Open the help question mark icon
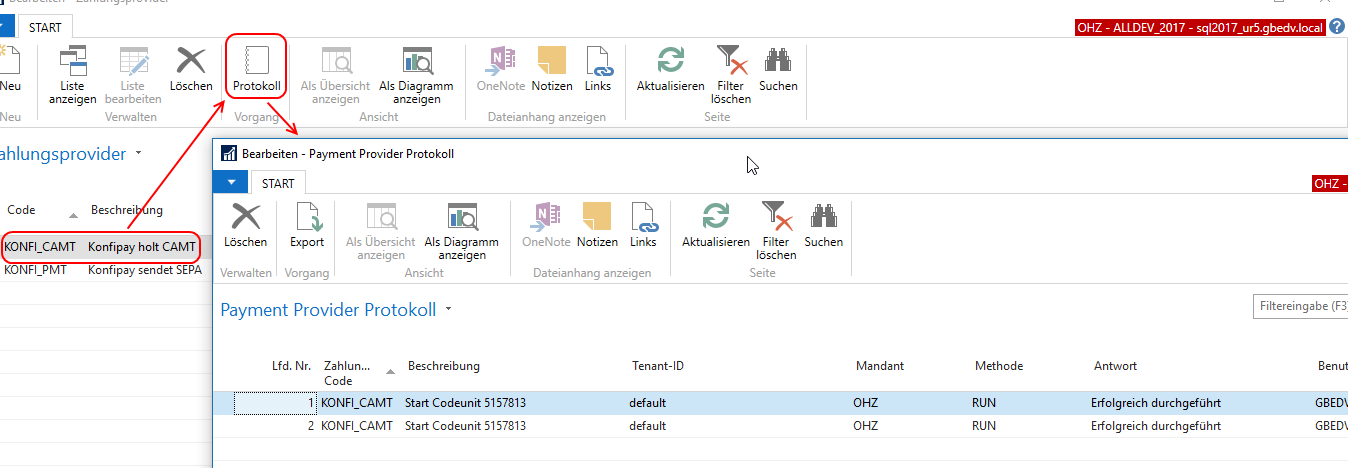The image size is (1348, 468). [x=1337, y=27]
